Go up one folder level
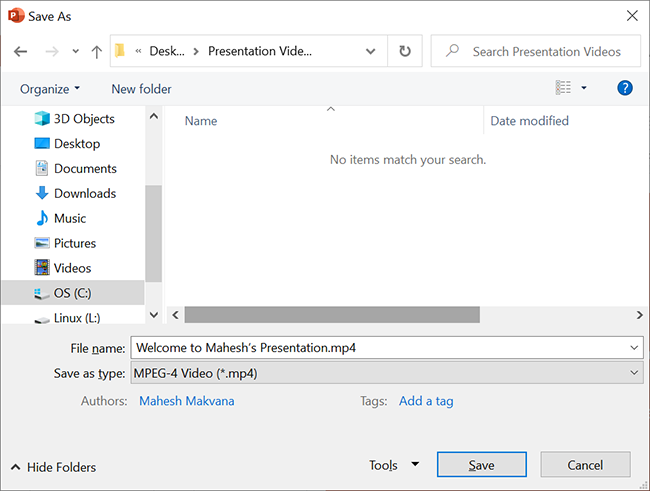The image size is (650, 491). [96, 51]
